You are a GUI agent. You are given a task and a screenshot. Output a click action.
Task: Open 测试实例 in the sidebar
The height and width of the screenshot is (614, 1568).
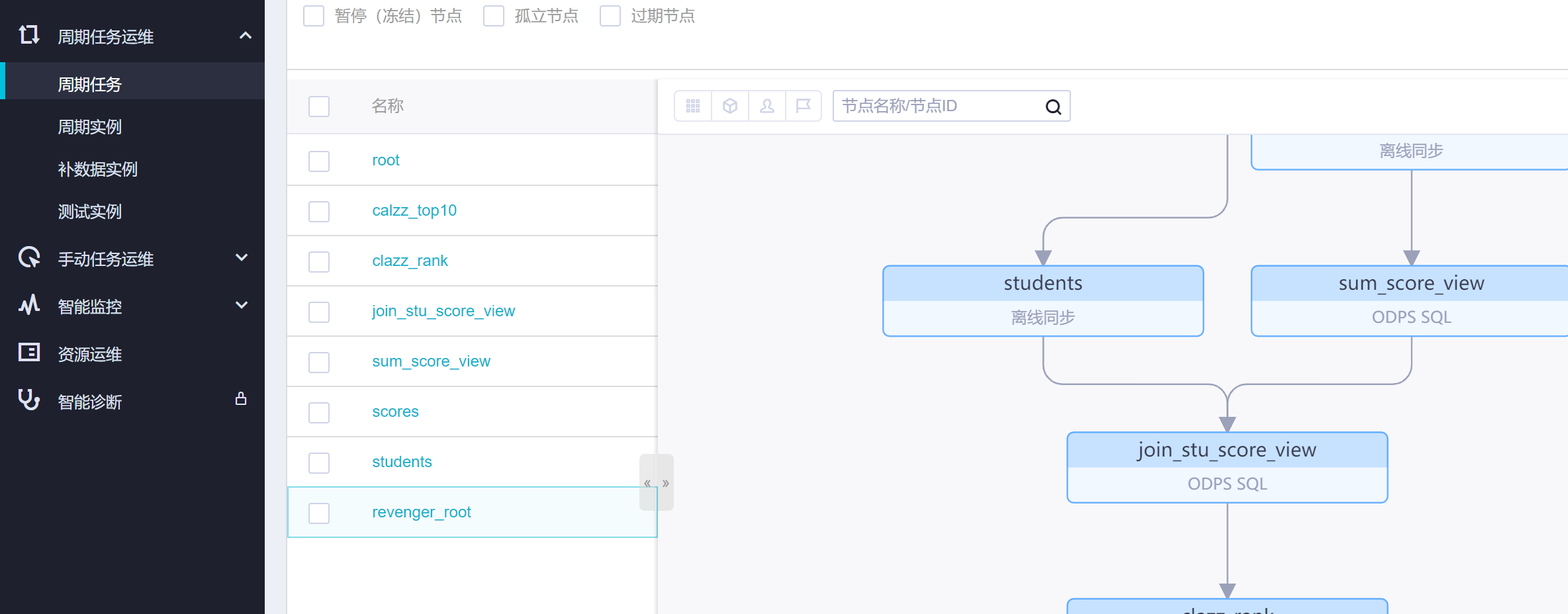tap(90, 211)
